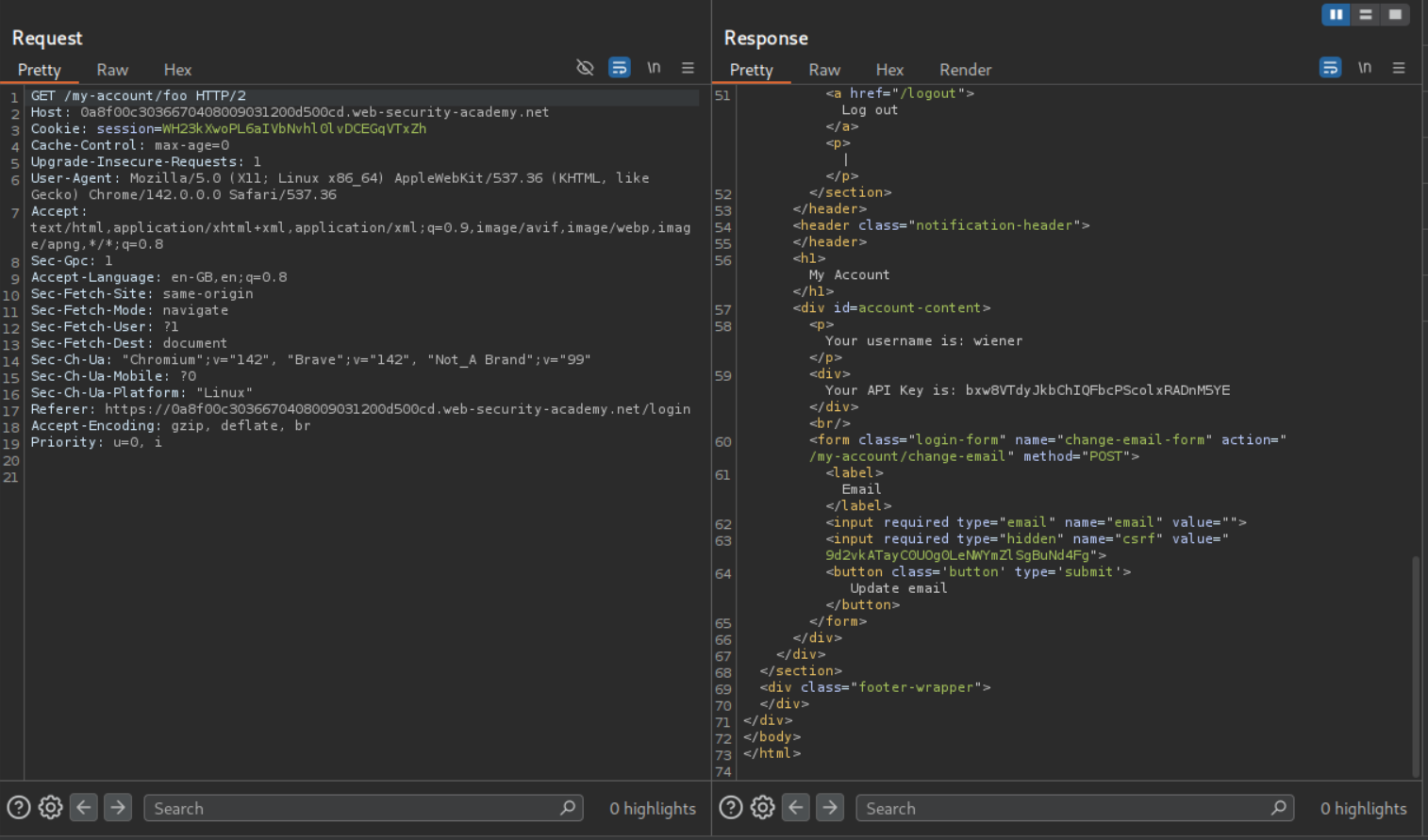Open Response search settings gear
Viewport: 1428px width, 840px height.
[763, 808]
